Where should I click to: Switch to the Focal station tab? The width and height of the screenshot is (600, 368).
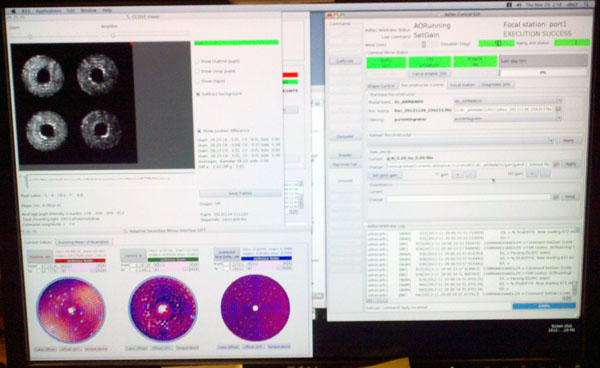(x=462, y=85)
